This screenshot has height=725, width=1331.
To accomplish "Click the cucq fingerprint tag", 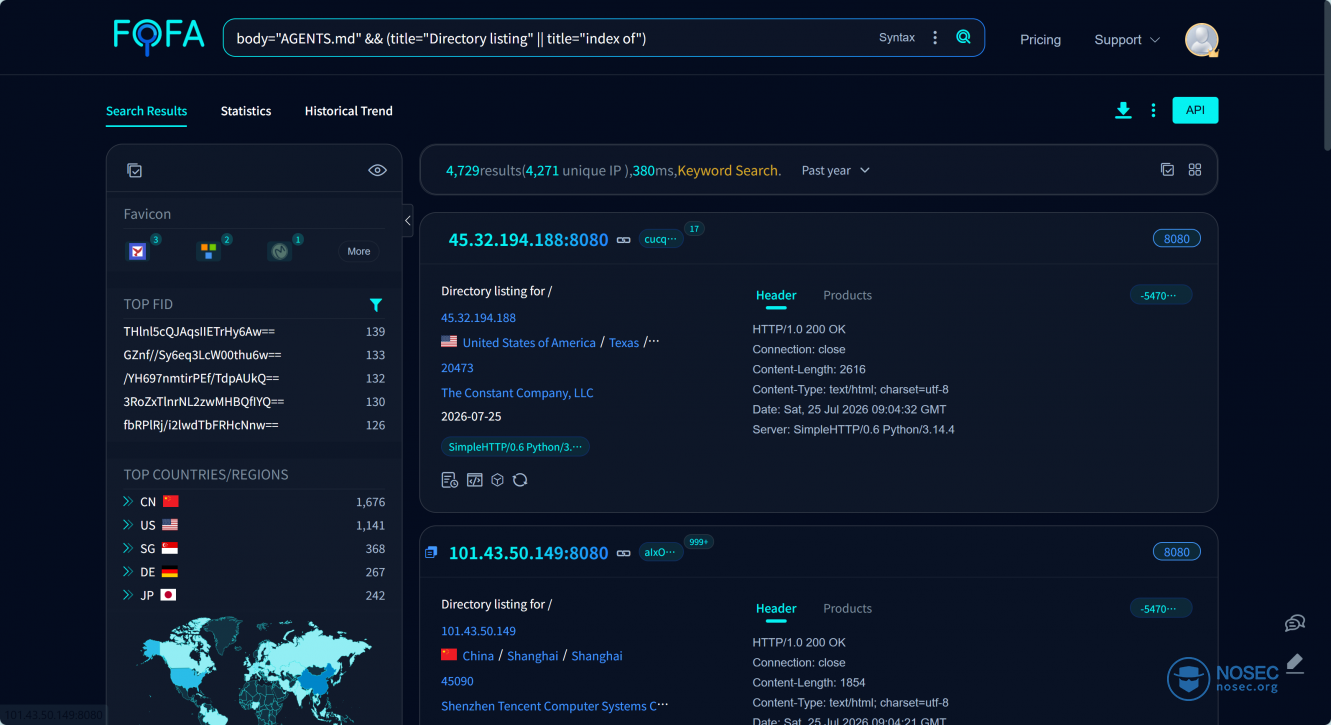I will click(661, 239).
